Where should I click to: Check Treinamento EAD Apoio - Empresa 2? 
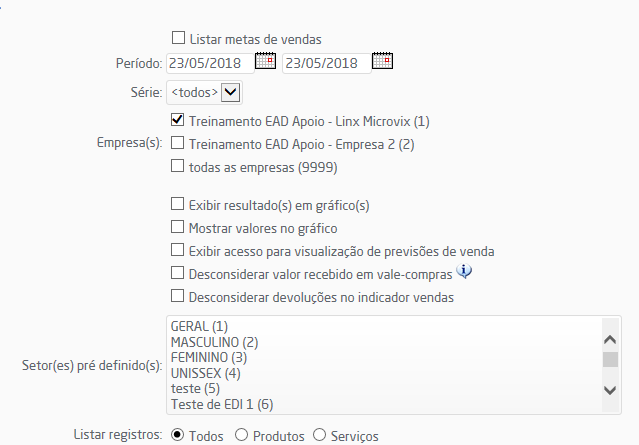[x=177, y=143]
